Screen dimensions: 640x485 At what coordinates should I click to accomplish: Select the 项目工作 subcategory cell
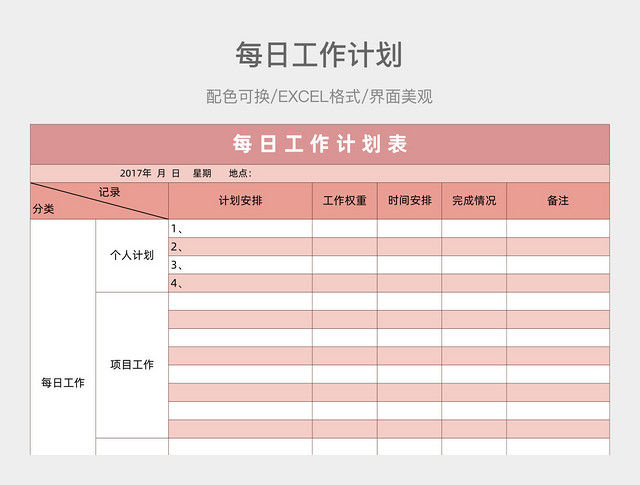click(x=132, y=365)
